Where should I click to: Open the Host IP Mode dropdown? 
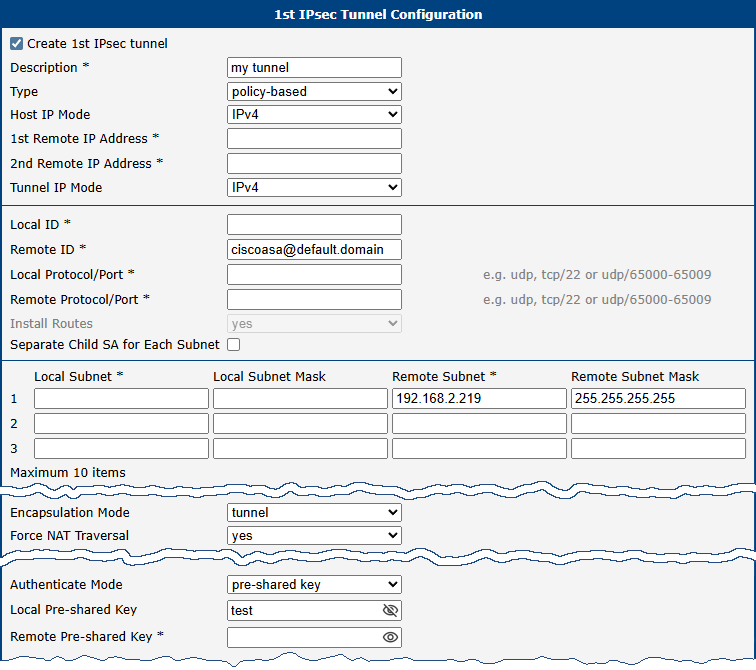pyautogui.click(x=314, y=115)
